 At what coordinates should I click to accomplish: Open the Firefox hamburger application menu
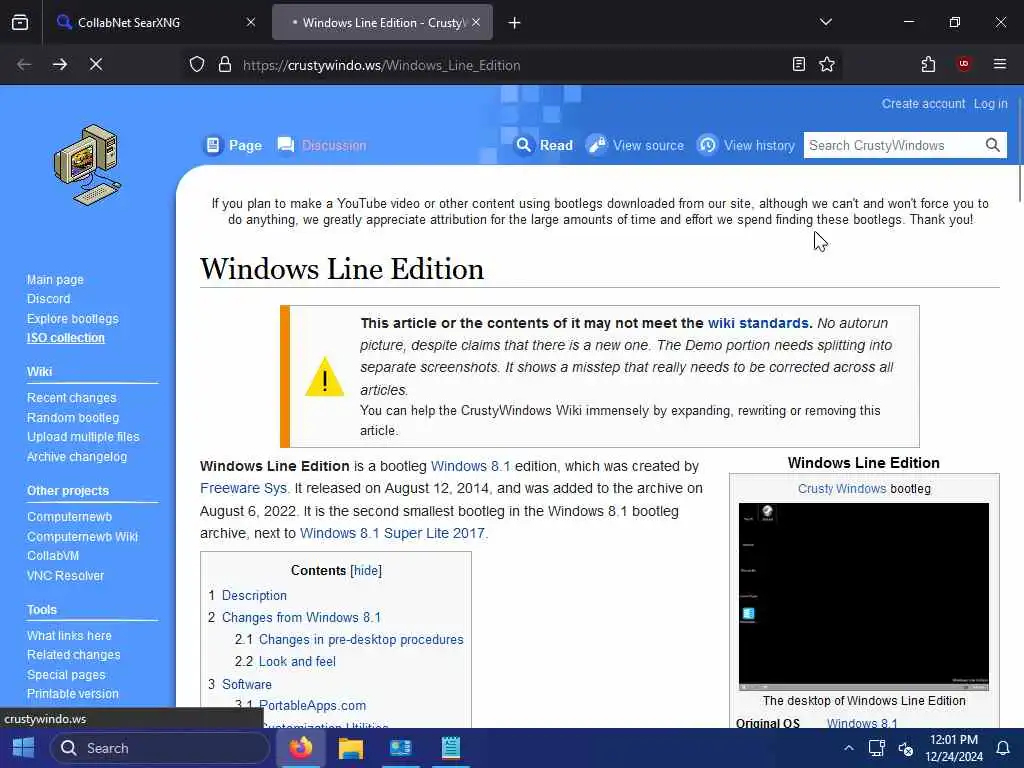[999, 64]
